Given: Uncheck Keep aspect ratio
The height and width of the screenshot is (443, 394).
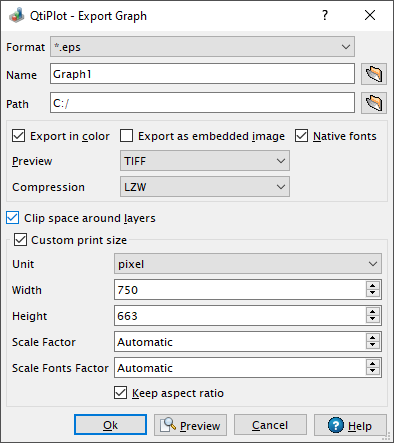Looking at the screenshot, I should tap(120, 393).
